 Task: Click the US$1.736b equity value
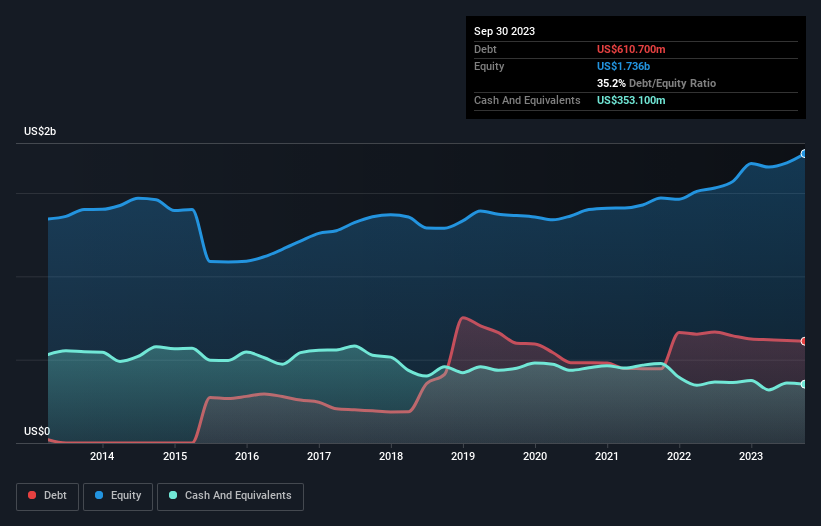(x=623, y=66)
